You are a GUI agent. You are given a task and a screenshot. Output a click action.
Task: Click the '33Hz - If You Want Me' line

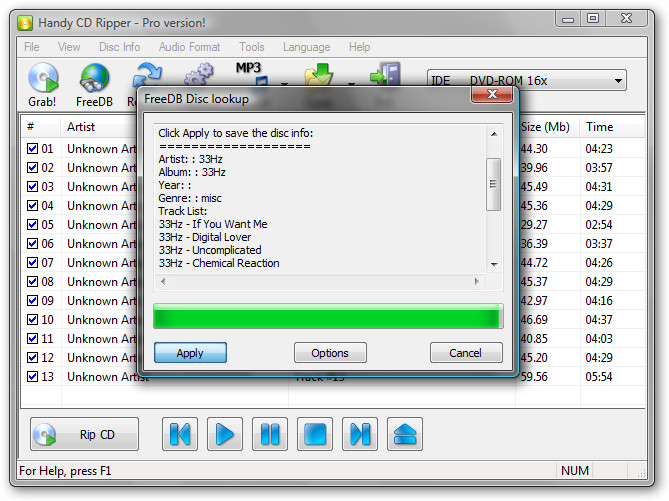click(x=213, y=224)
